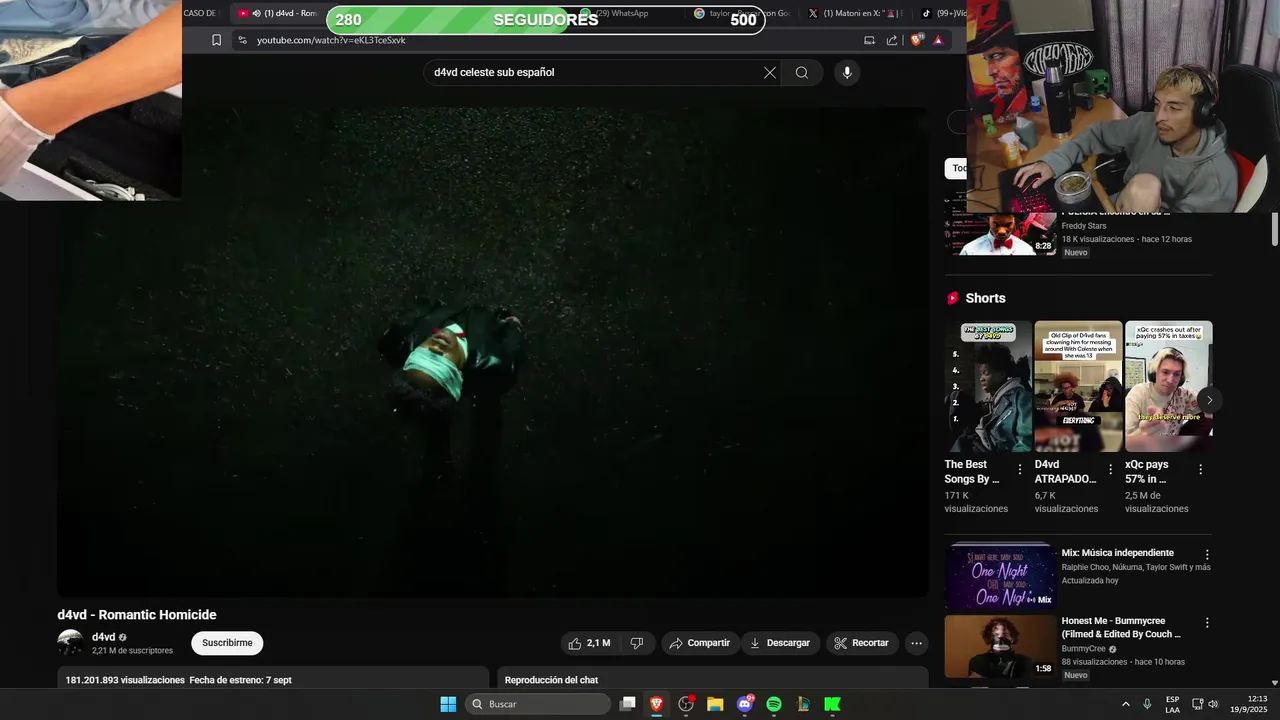This screenshot has width=1280, height=720.
Task: Click the ESP LAA language indicator
Action: 1172,704
